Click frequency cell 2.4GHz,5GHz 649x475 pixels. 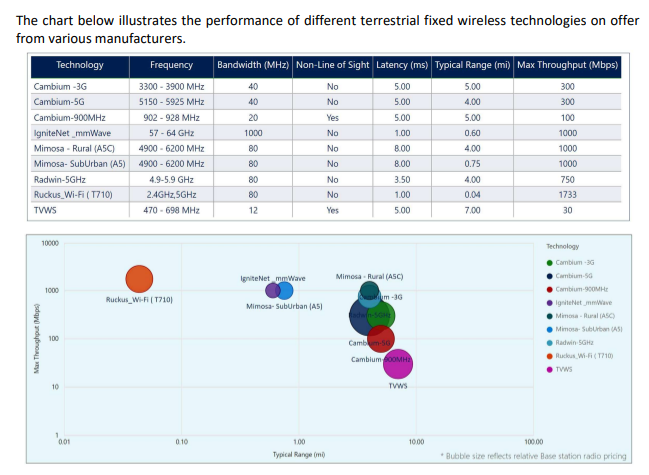click(x=171, y=194)
